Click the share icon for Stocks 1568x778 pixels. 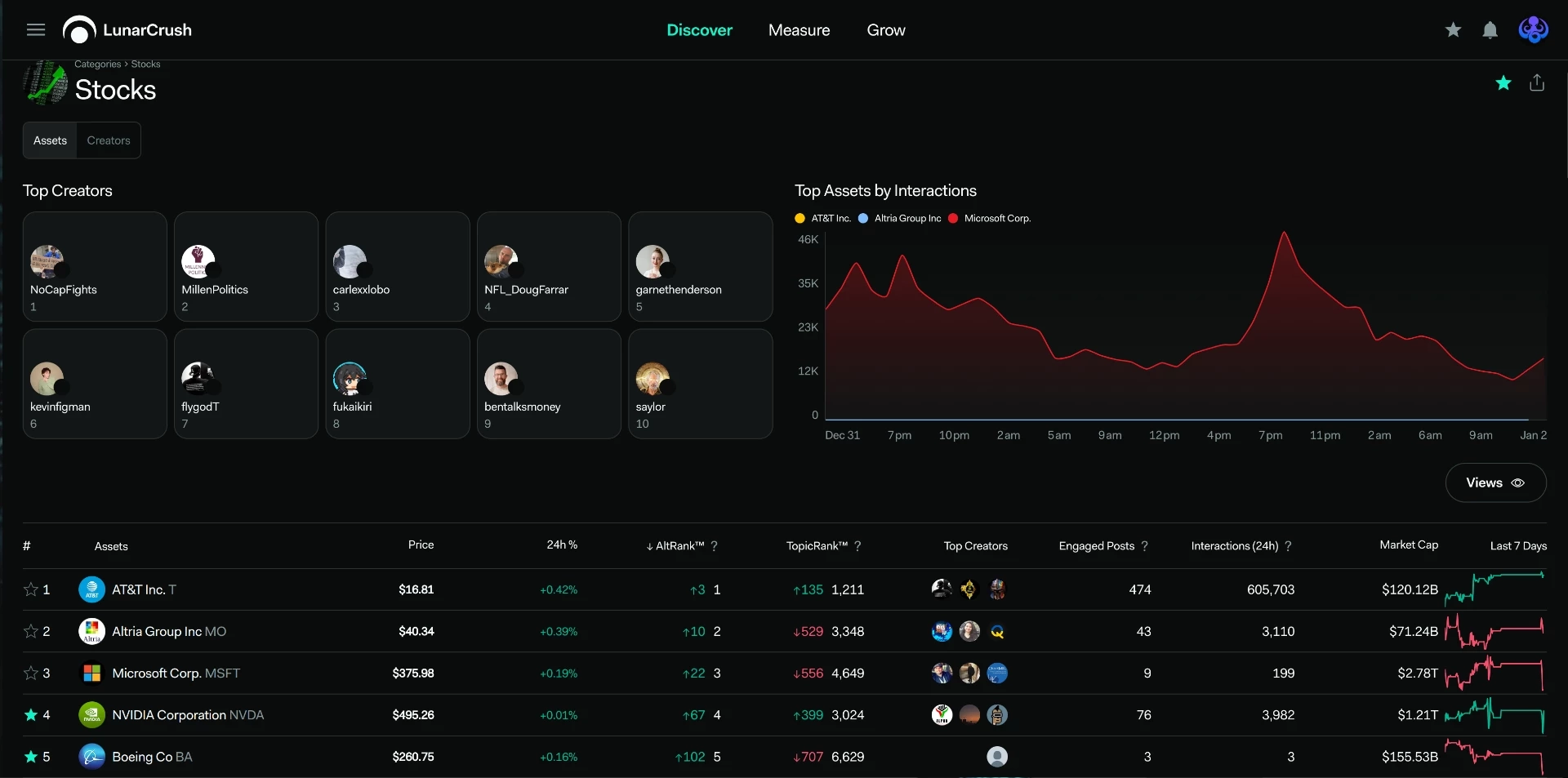pyautogui.click(x=1537, y=82)
